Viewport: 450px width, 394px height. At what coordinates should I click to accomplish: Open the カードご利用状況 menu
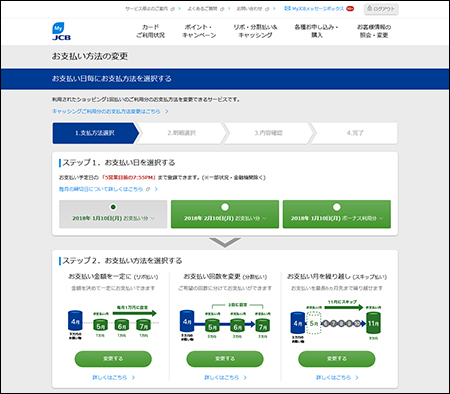(150, 31)
